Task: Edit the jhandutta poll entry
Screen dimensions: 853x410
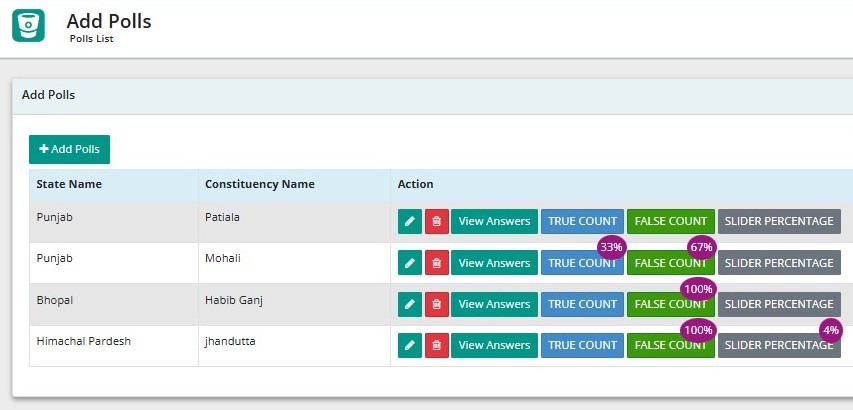Action: (x=410, y=345)
